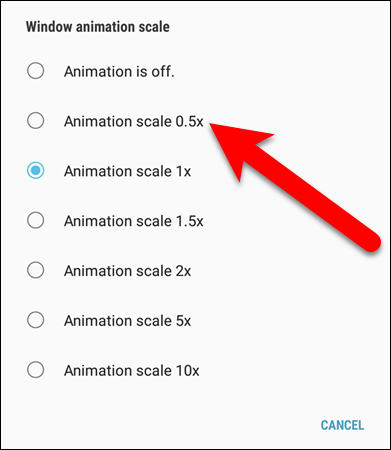The height and width of the screenshot is (450, 391).
Task: Tap the 'Animation scale 2x' text label
Action: (x=127, y=271)
